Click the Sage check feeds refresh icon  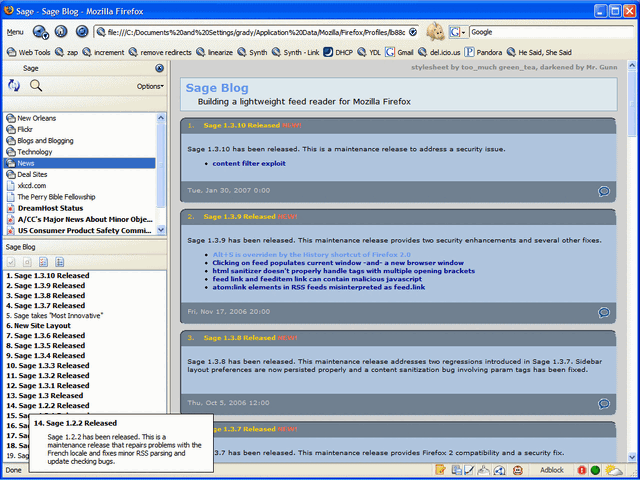pyautogui.click(x=13, y=85)
